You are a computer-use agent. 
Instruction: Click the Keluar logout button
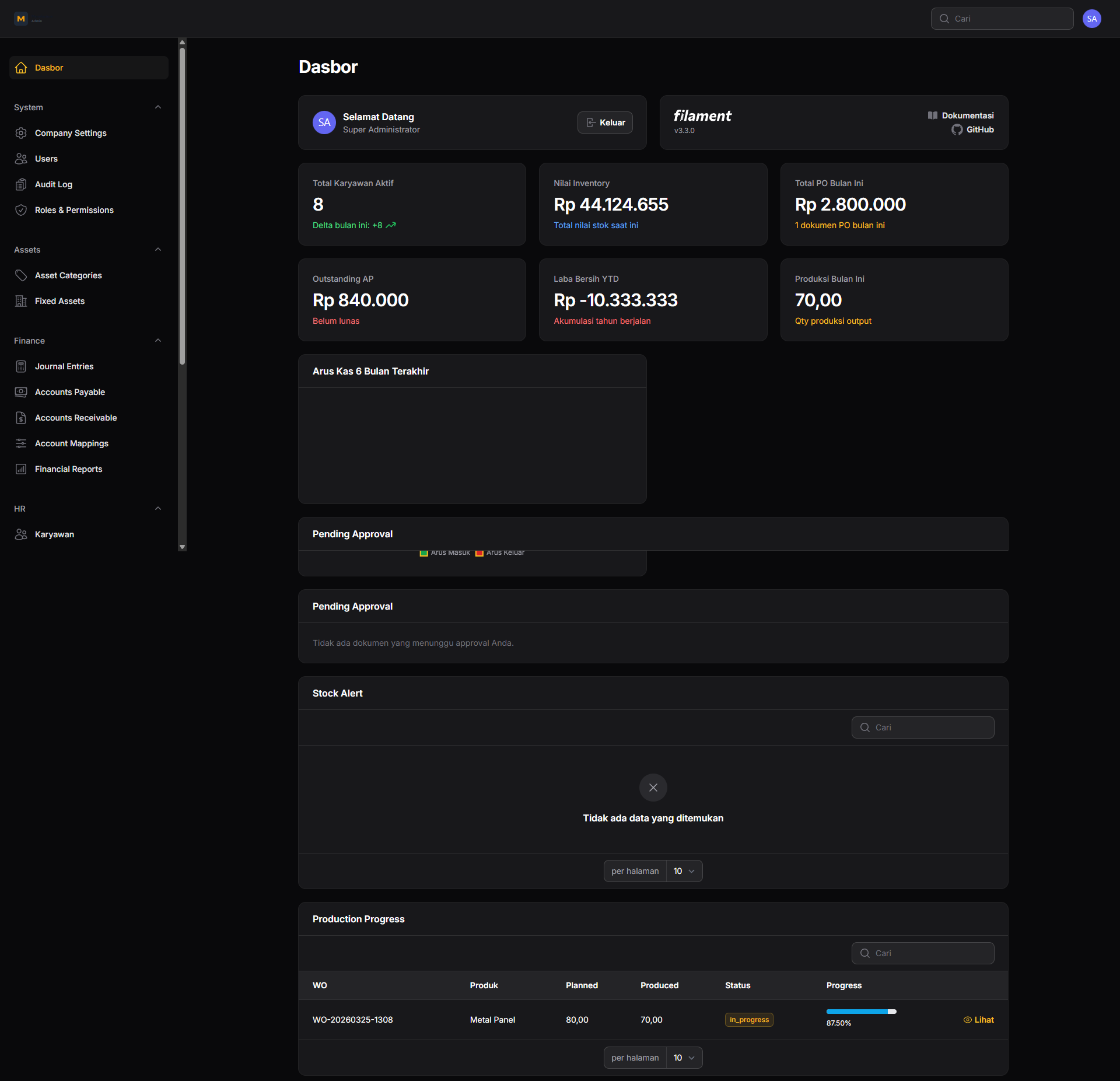pyautogui.click(x=605, y=123)
